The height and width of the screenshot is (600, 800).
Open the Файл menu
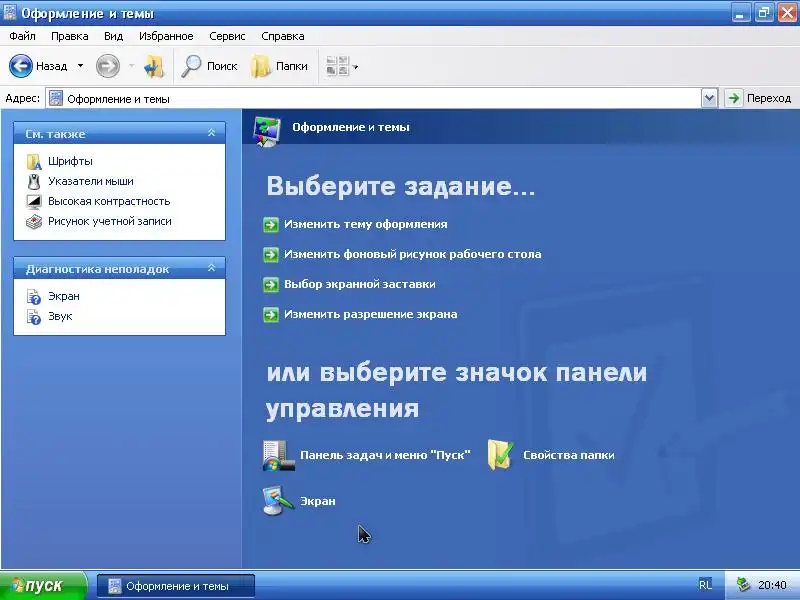pyautogui.click(x=22, y=36)
